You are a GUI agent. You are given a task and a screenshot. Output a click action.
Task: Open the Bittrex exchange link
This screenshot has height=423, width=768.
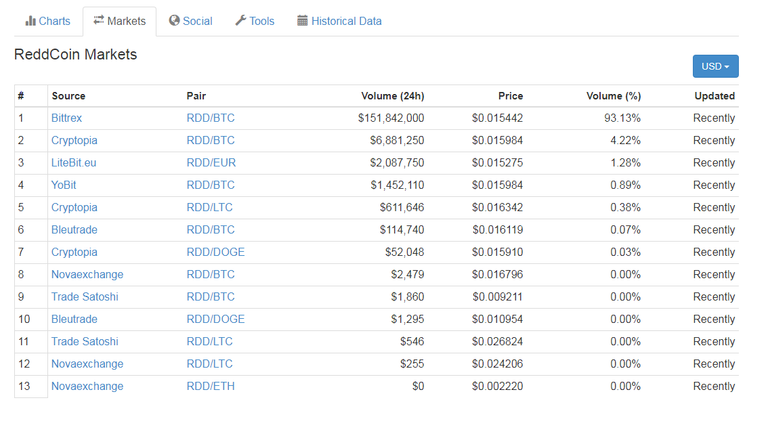67,118
